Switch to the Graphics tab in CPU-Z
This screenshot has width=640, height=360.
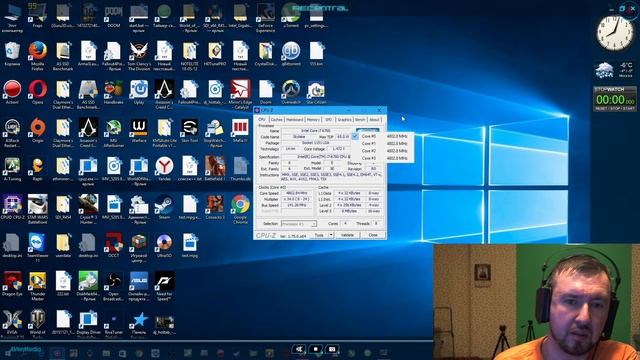(x=344, y=120)
